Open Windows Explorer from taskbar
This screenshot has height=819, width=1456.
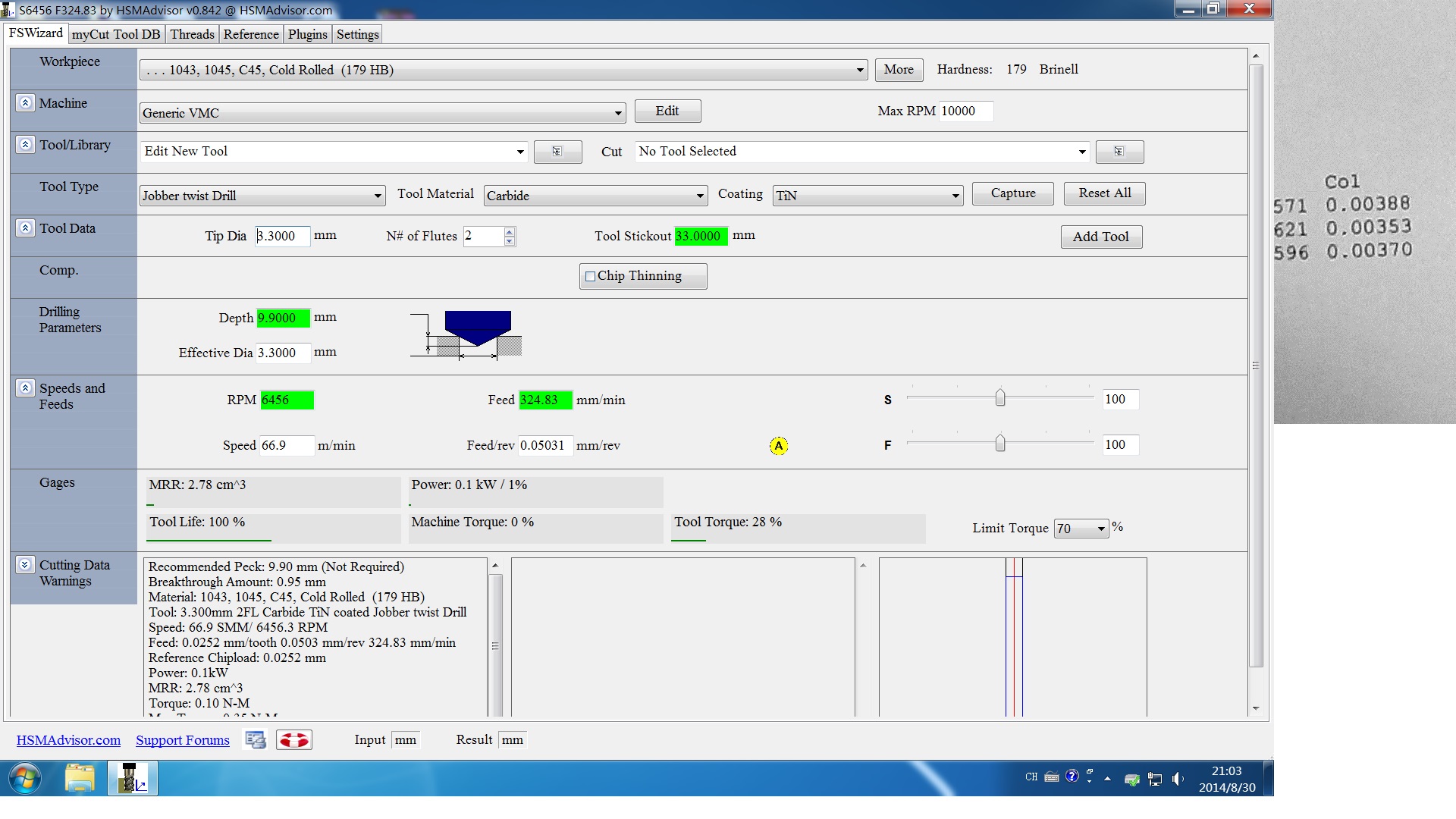coord(80,778)
